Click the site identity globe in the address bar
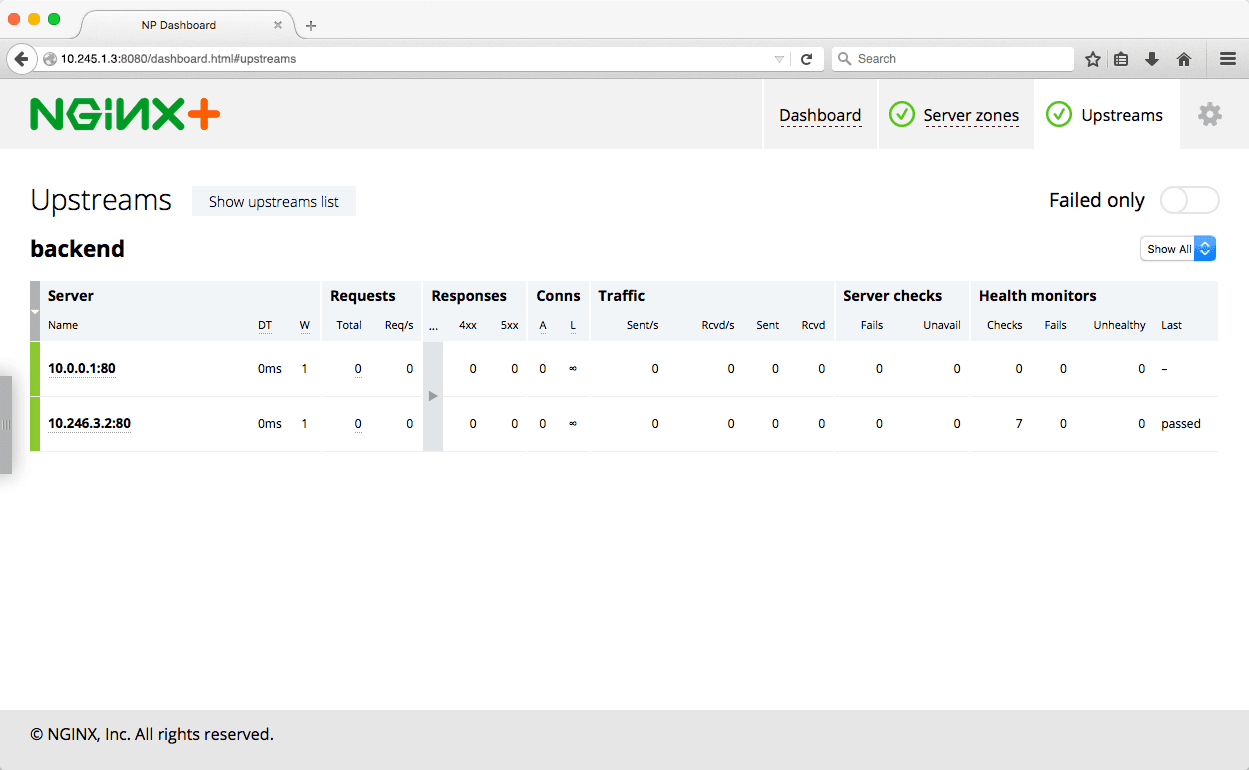Screen dimensions: 1249x770 pos(50,58)
